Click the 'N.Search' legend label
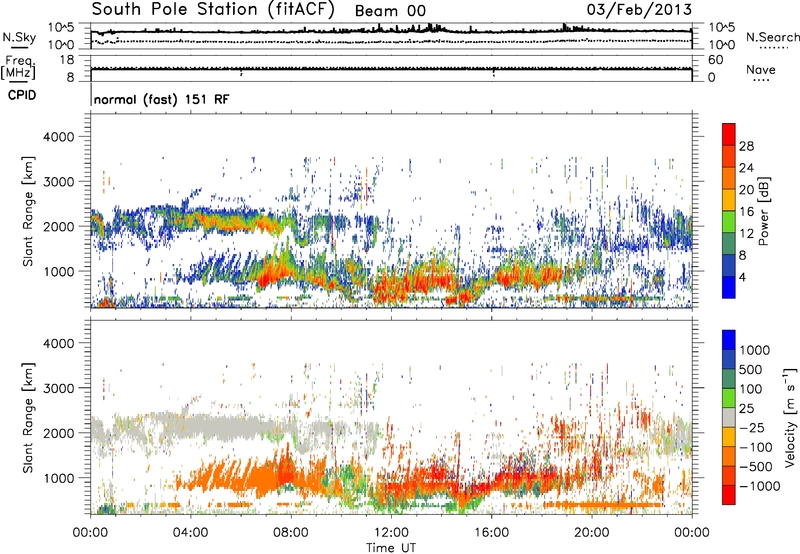The height and width of the screenshot is (554, 800). tap(772, 37)
